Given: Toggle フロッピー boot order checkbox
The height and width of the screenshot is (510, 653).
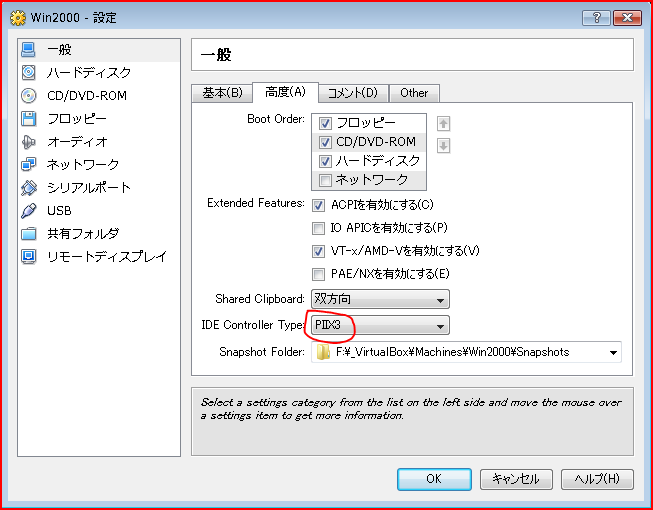Looking at the screenshot, I should point(325,124).
